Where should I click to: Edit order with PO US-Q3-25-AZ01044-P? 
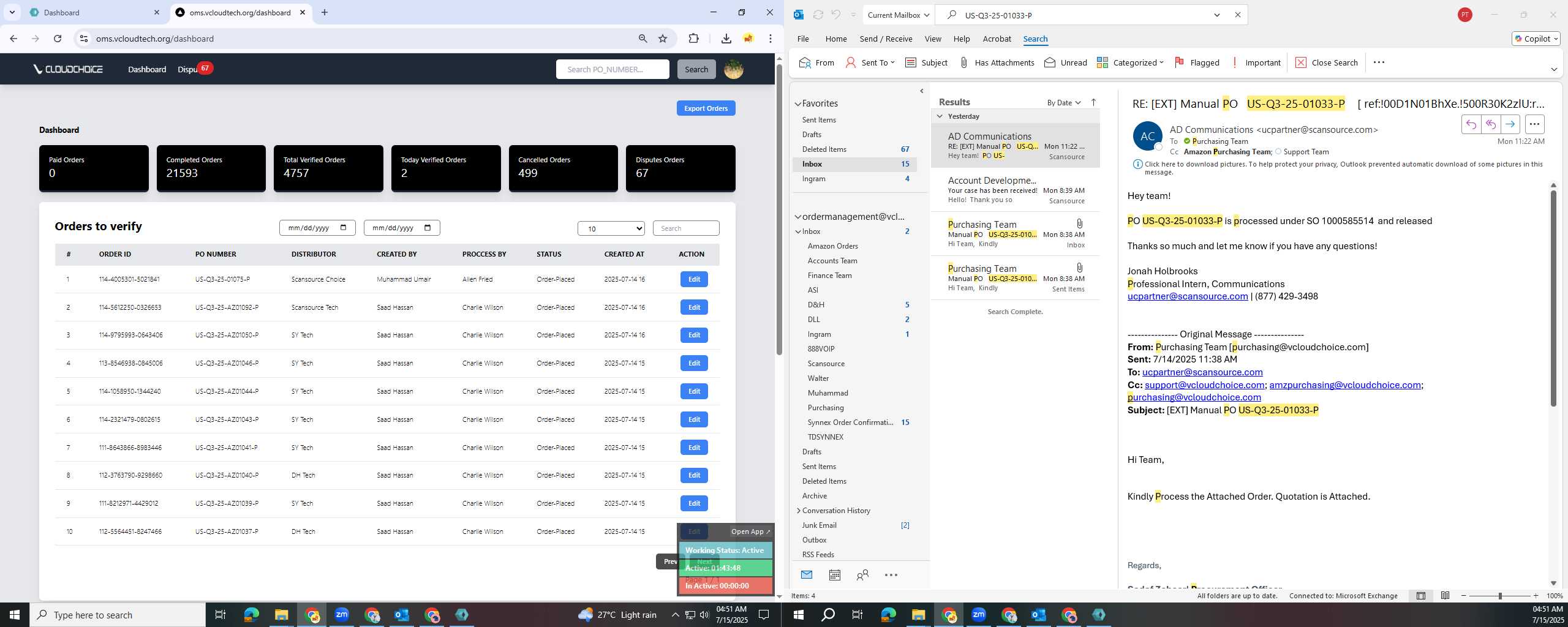(x=694, y=391)
